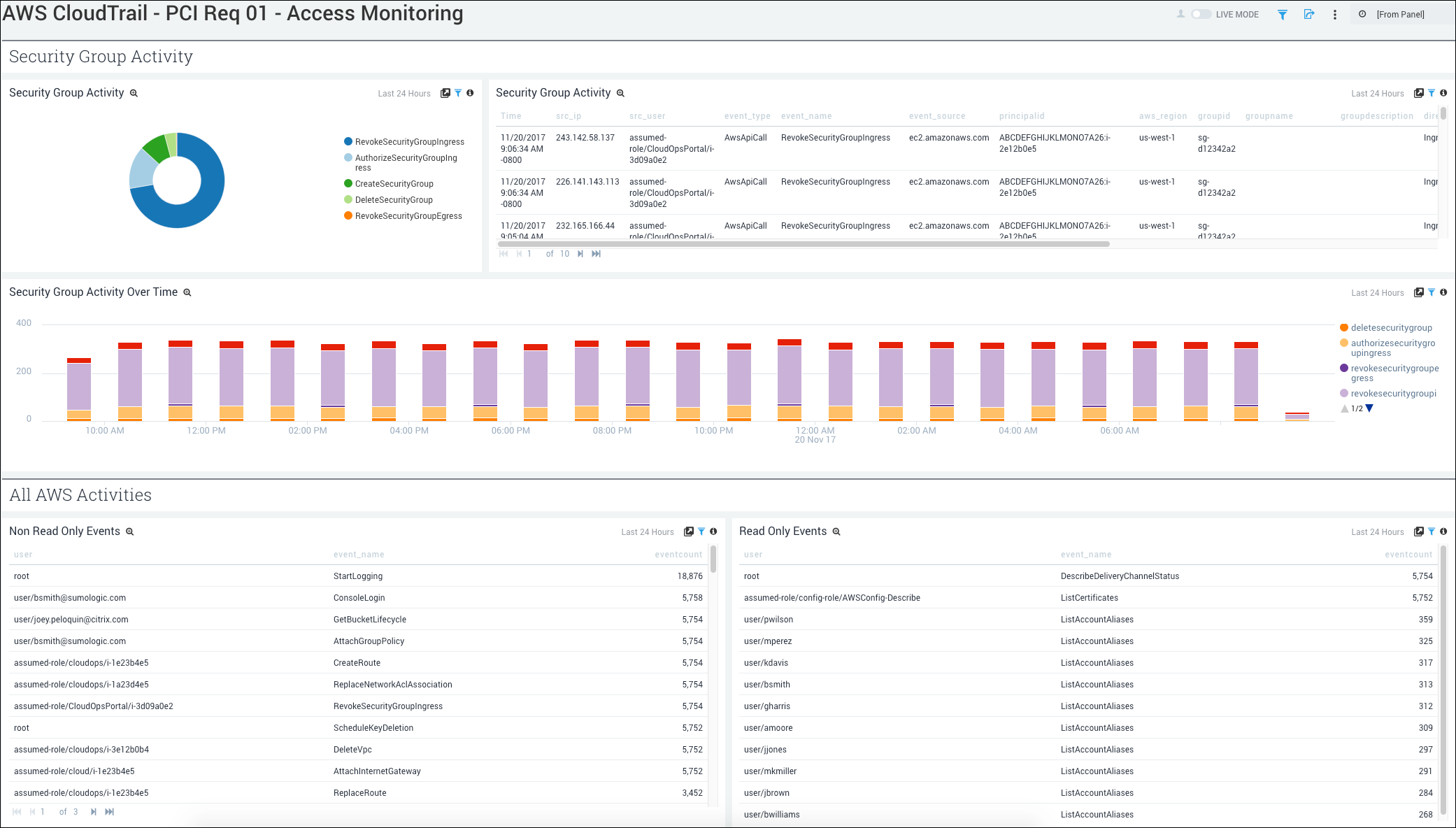Click the info icon on the Read Only Events panel

click(1443, 531)
